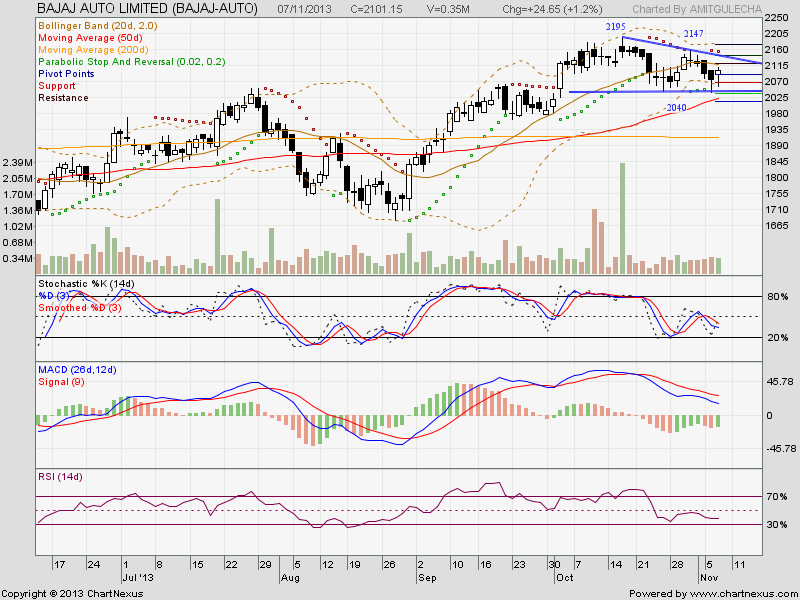Click the 20% stochastic level label
The width and height of the screenshot is (800, 600).
(776, 338)
